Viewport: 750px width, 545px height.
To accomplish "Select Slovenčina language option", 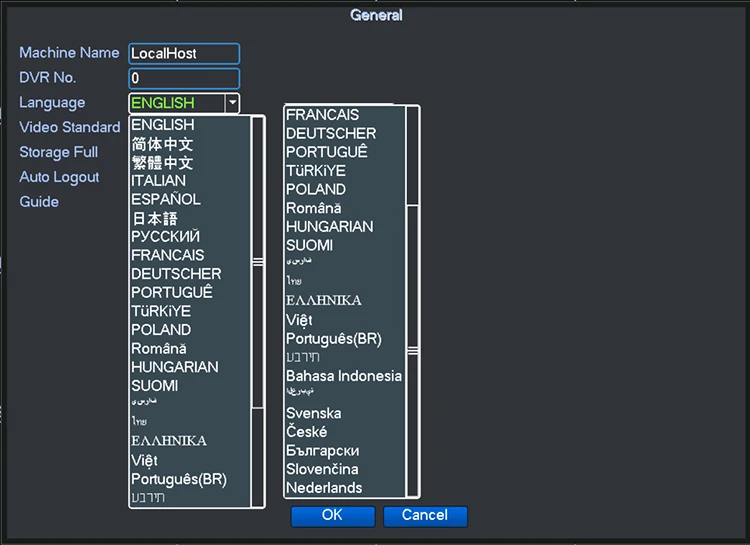I will click(x=344, y=469).
